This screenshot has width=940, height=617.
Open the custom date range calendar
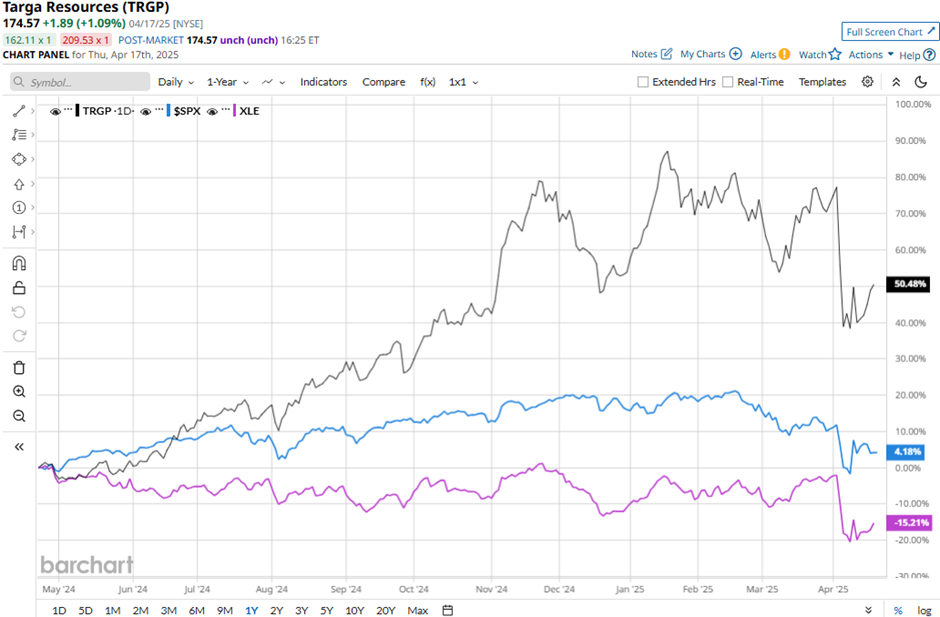447,610
